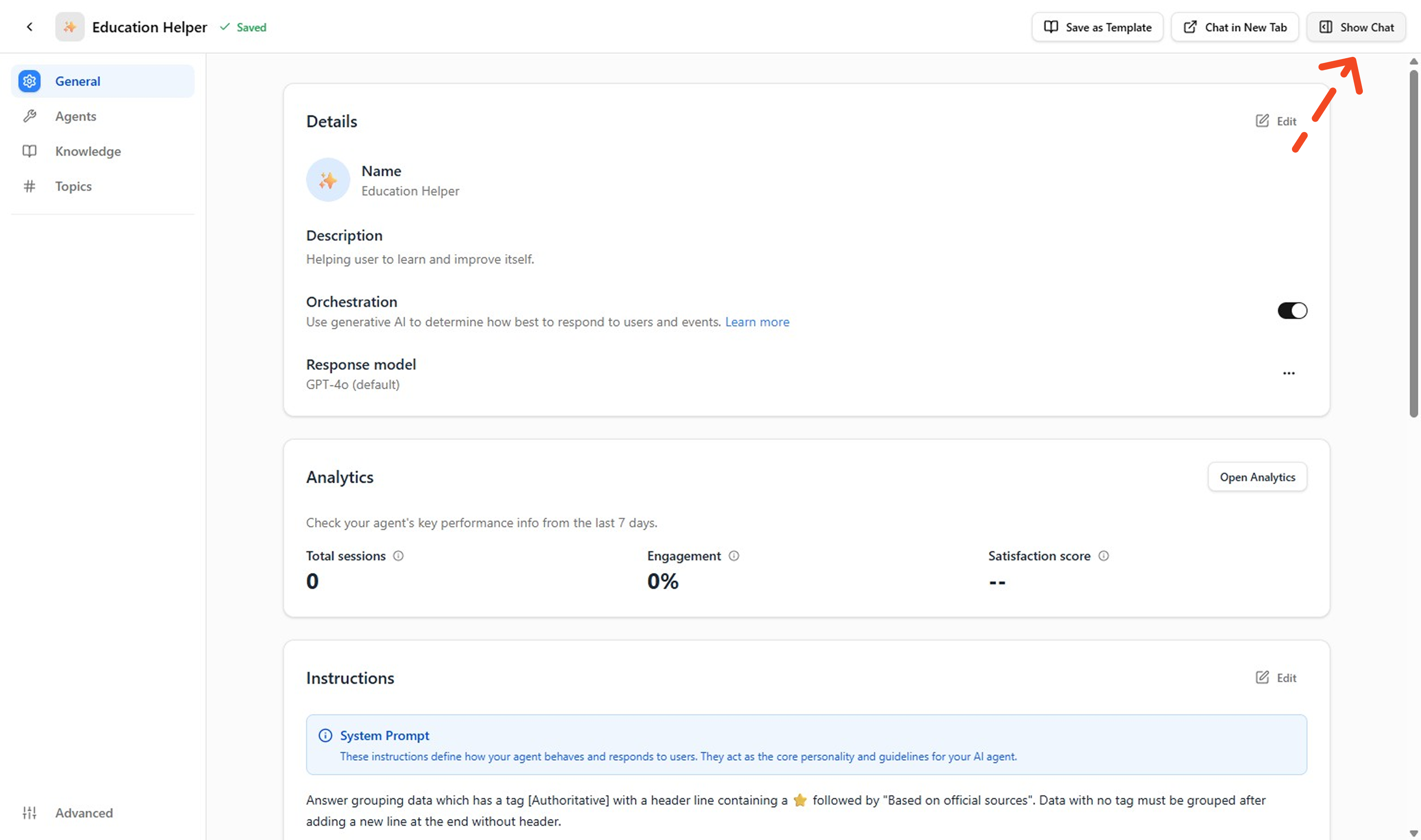This screenshot has height=840, width=1421.
Task: Open Chat in New Tab
Action: [1235, 27]
